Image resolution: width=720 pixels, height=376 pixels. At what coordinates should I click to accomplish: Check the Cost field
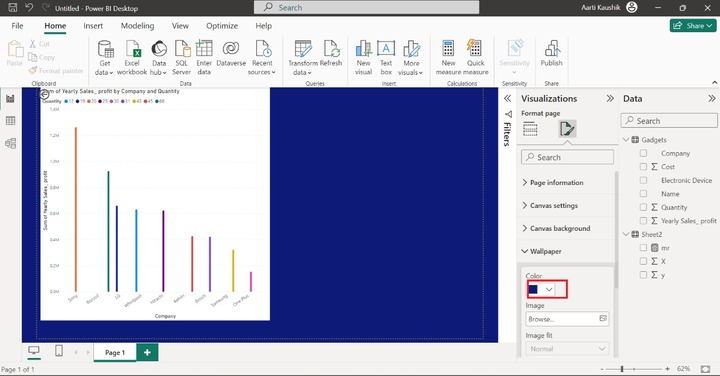pos(643,167)
